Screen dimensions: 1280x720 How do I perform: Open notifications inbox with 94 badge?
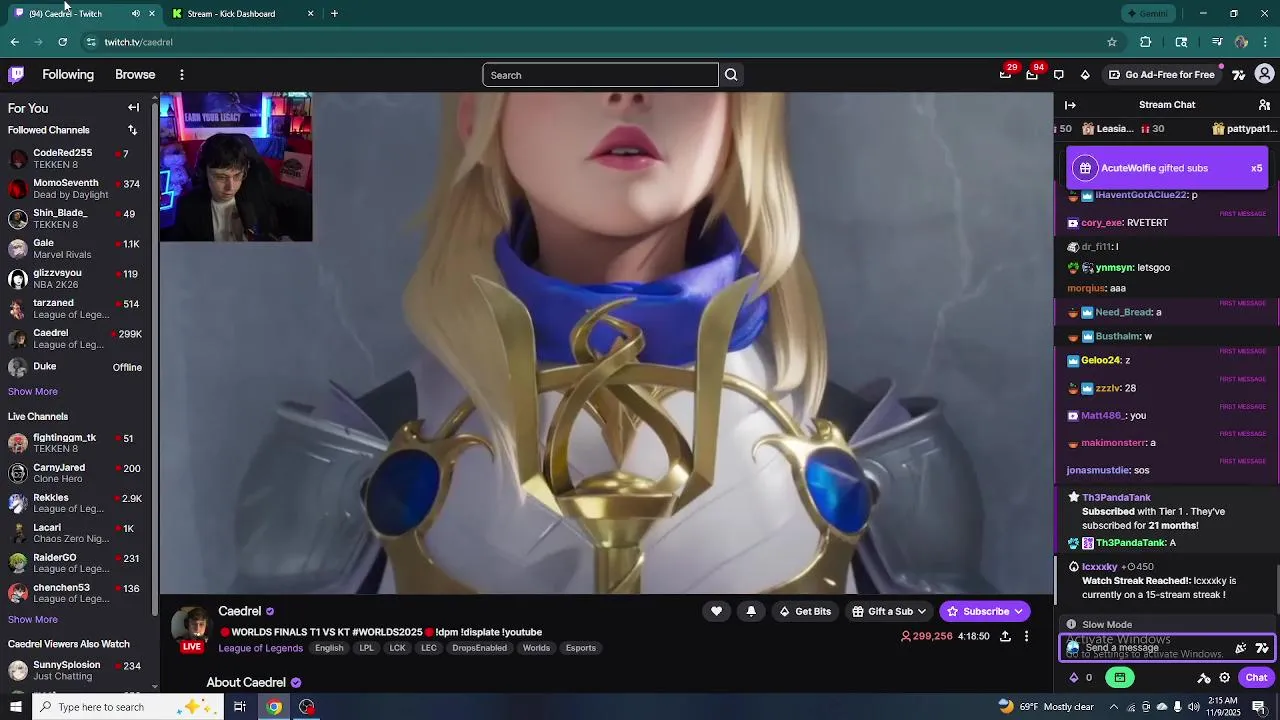(x=1032, y=75)
